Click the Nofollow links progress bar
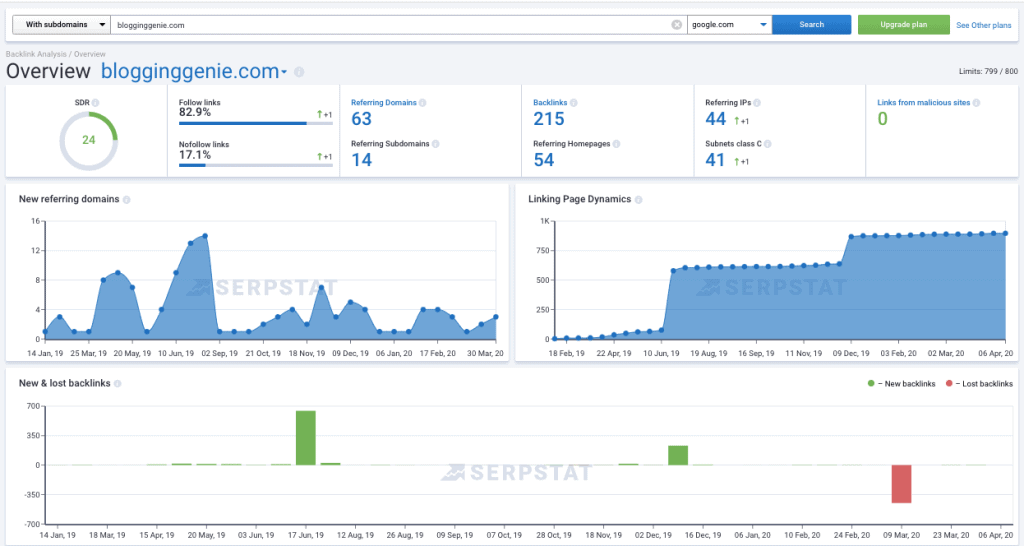This screenshot has width=1024, height=546. (255, 165)
